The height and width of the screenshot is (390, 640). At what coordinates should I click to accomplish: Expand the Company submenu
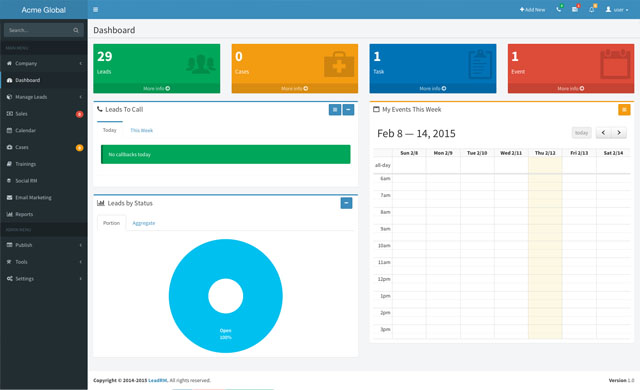point(80,63)
